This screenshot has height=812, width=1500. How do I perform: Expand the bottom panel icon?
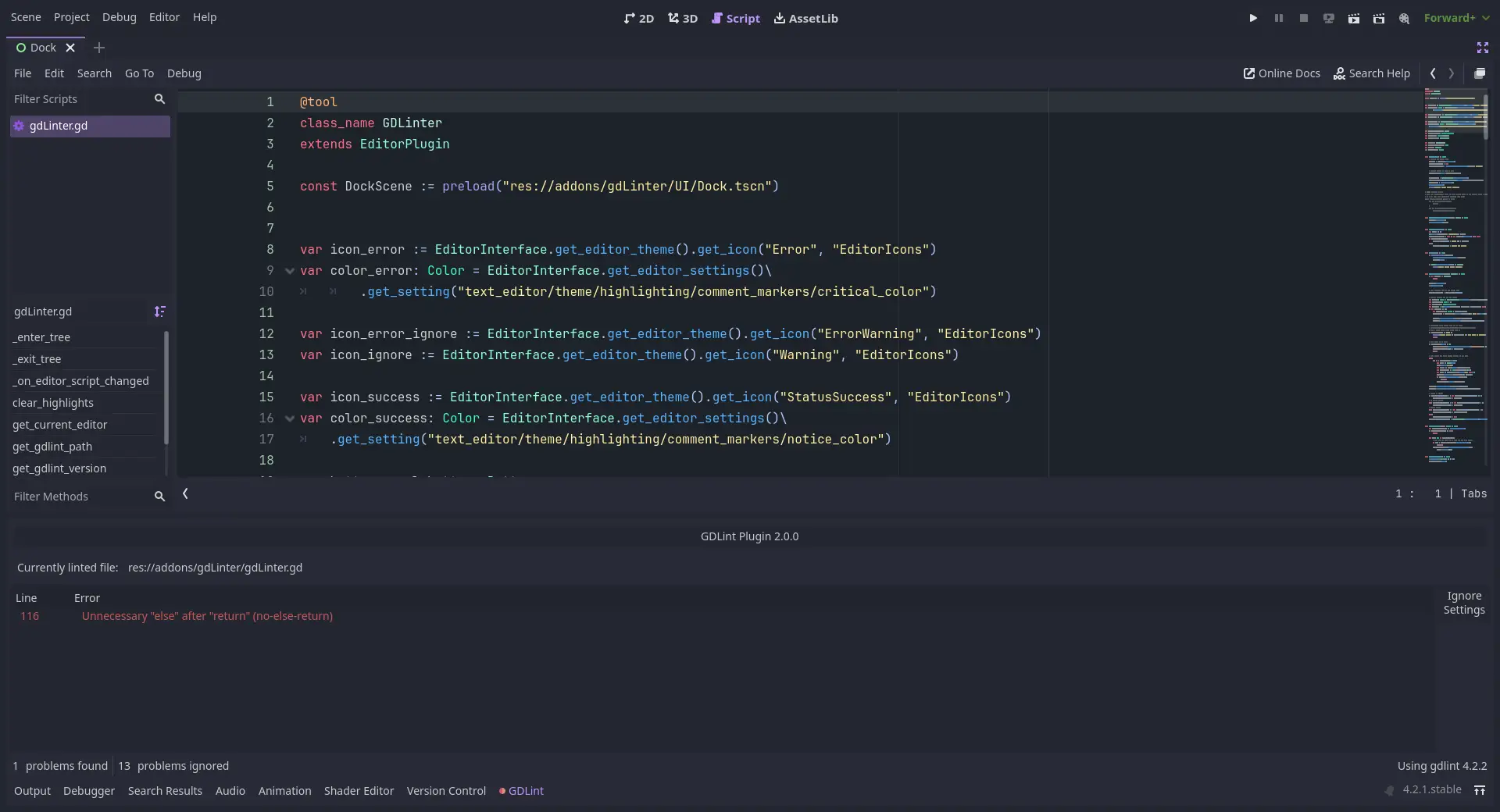(1480, 790)
